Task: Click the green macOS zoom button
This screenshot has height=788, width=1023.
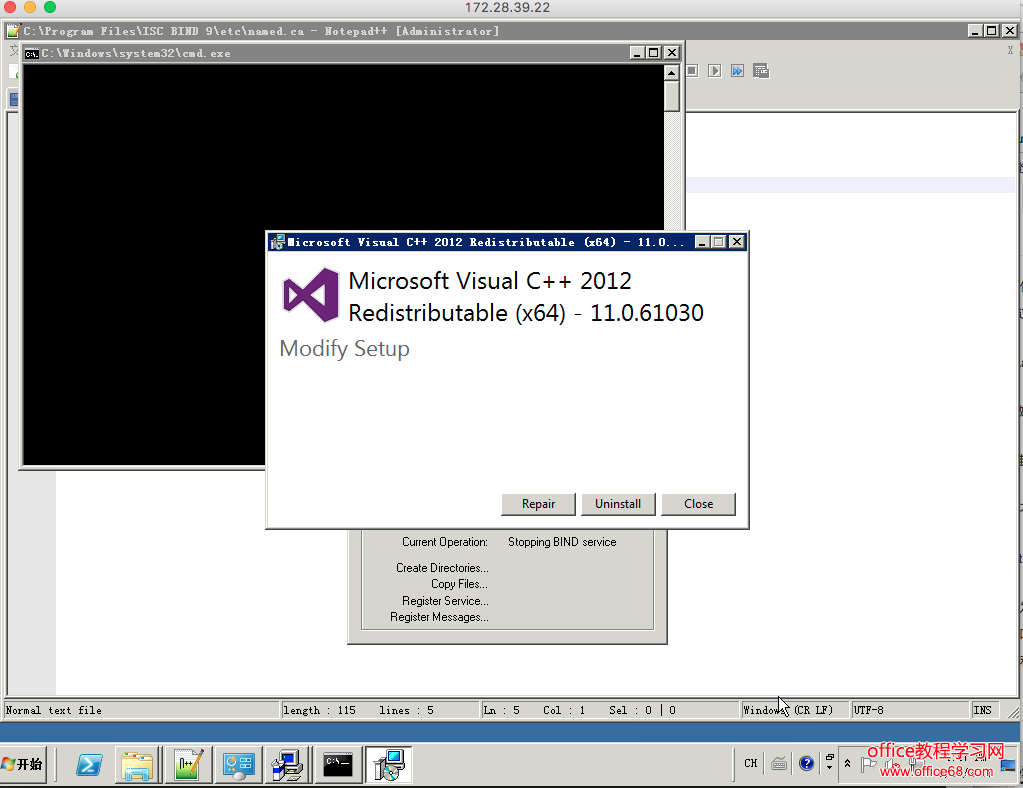Action: pyautogui.click(x=50, y=7)
